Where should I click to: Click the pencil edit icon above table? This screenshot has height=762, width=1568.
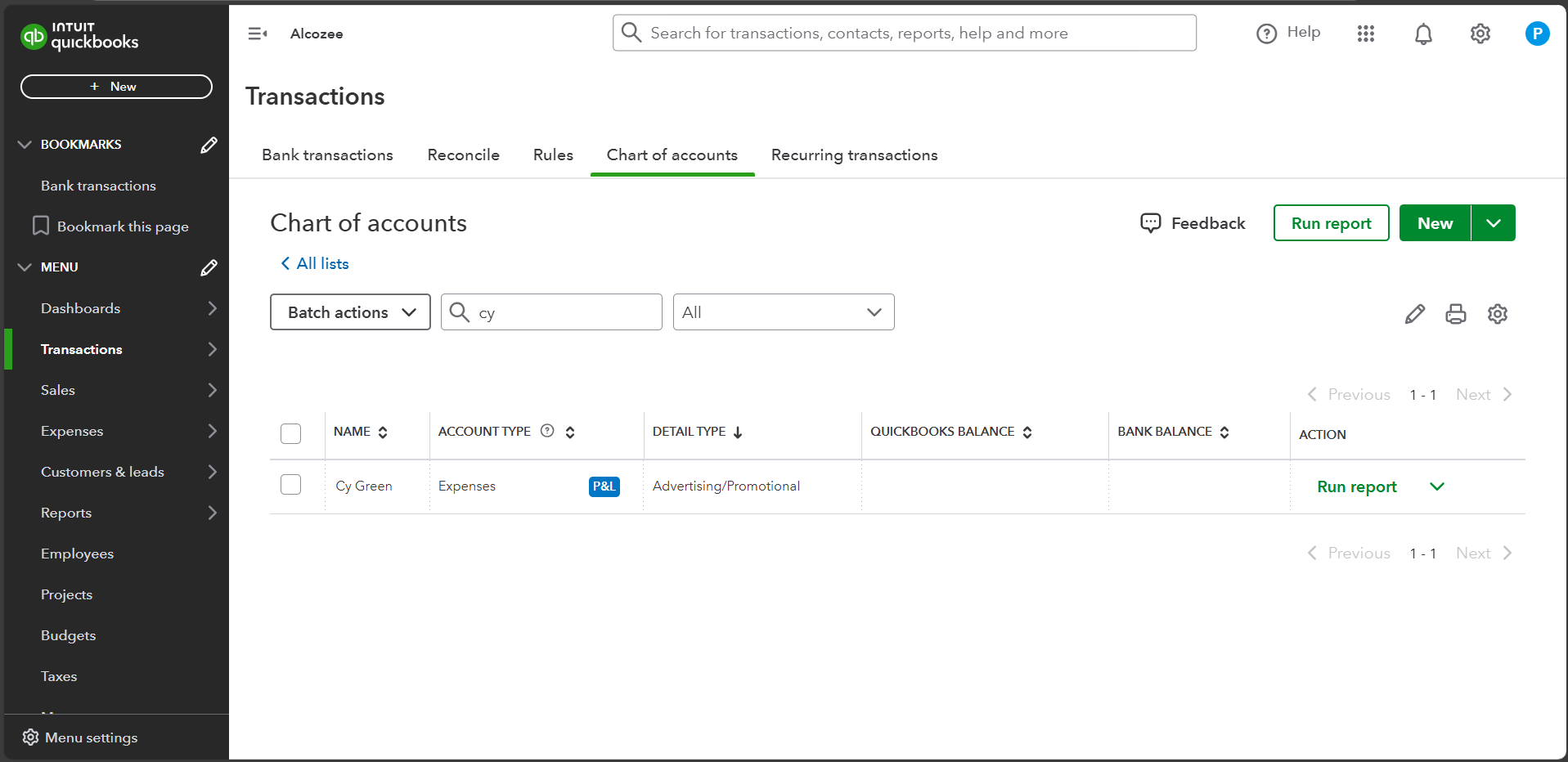tap(1414, 314)
